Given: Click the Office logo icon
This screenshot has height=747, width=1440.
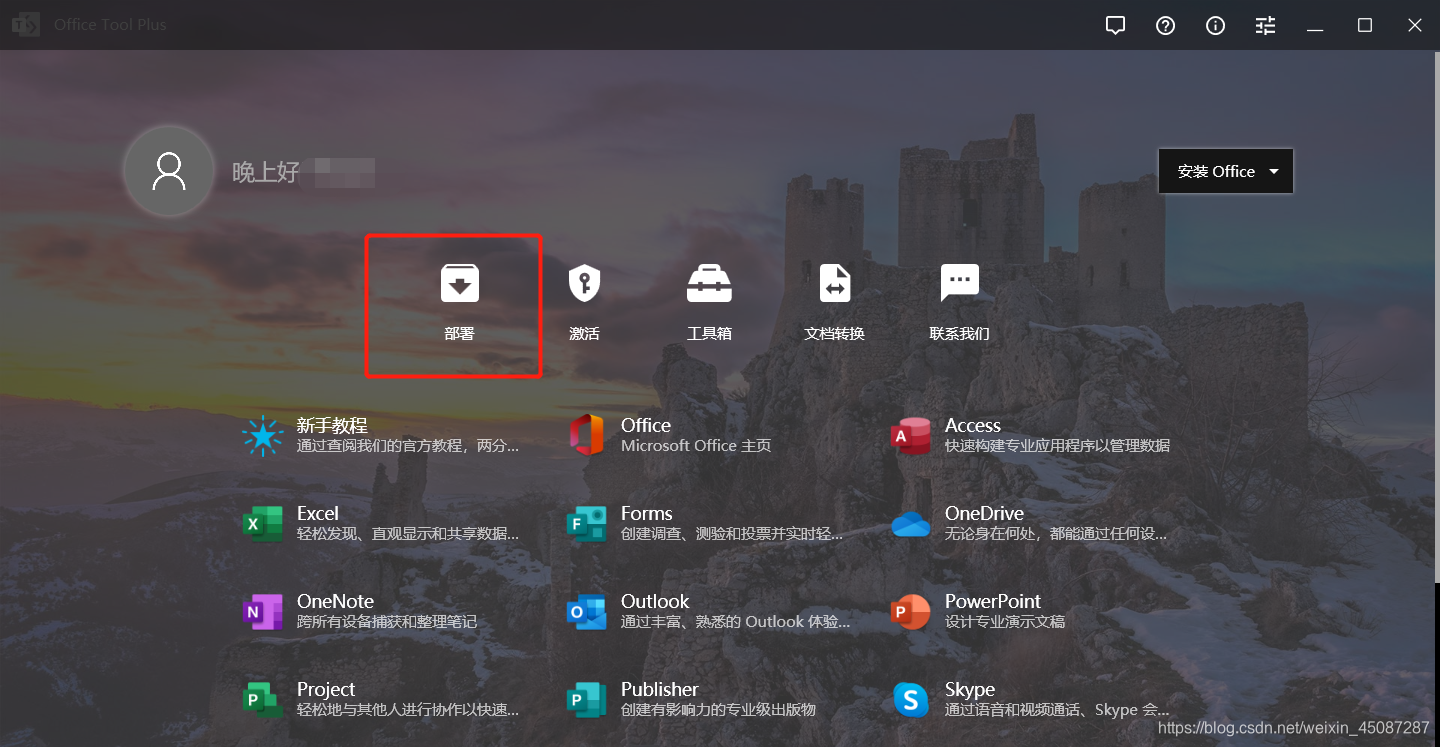Looking at the screenshot, I should click(587, 435).
